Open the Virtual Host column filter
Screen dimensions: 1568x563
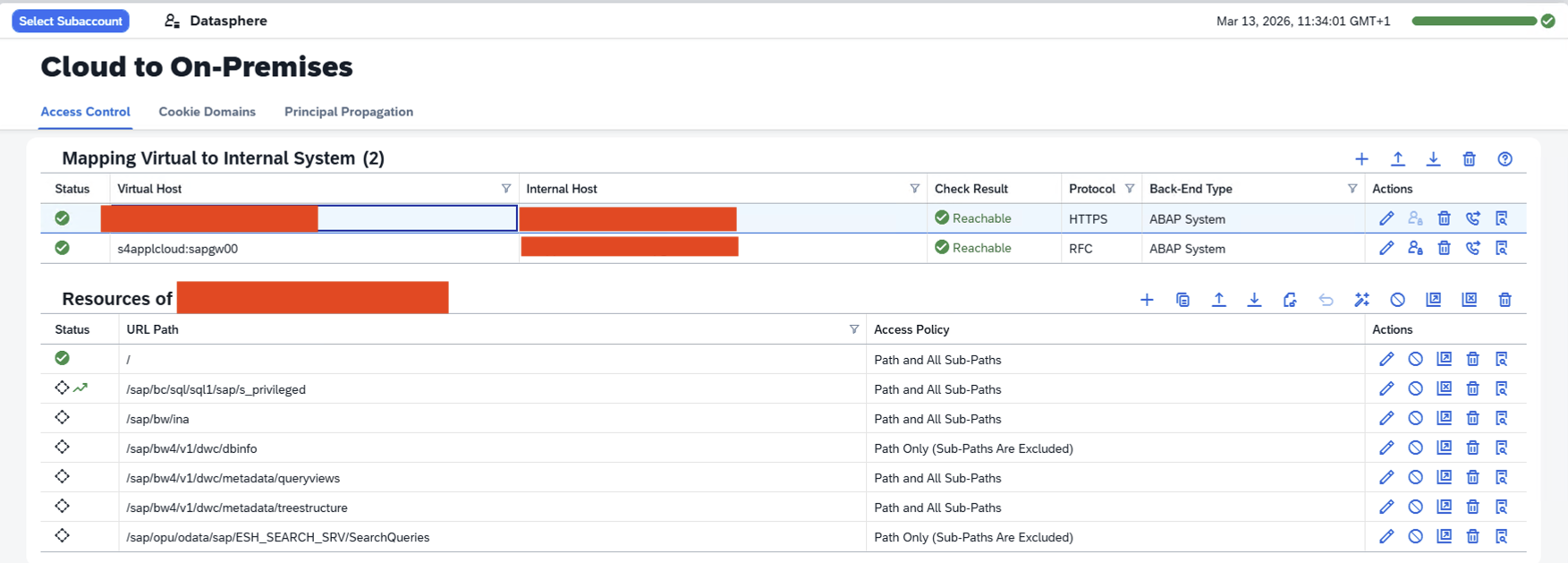pyautogui.click(x=506, y=189)
